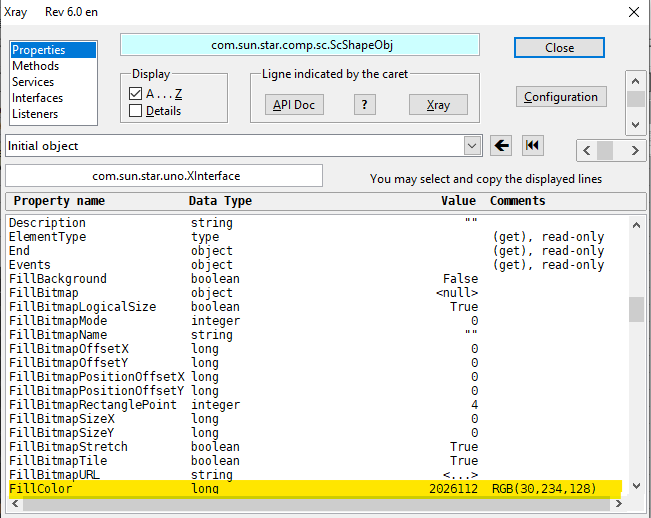Open the API Doc button

(x=294, y=105)
